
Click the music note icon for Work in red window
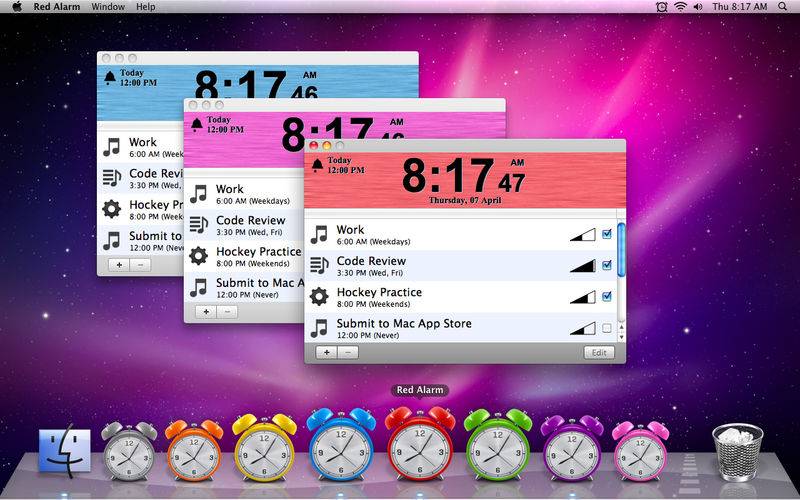[x=319, y=235]
